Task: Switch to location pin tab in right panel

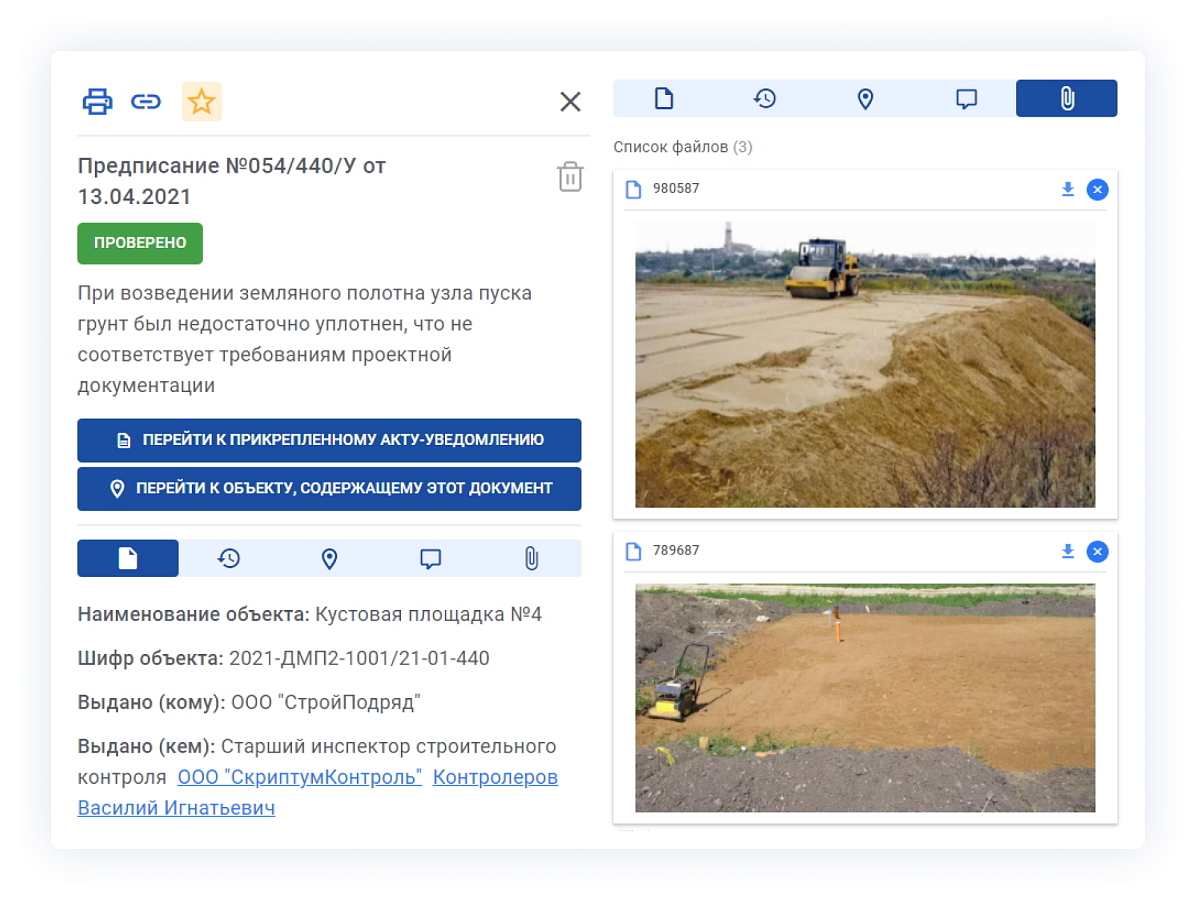Action: [x=865, y=98]
